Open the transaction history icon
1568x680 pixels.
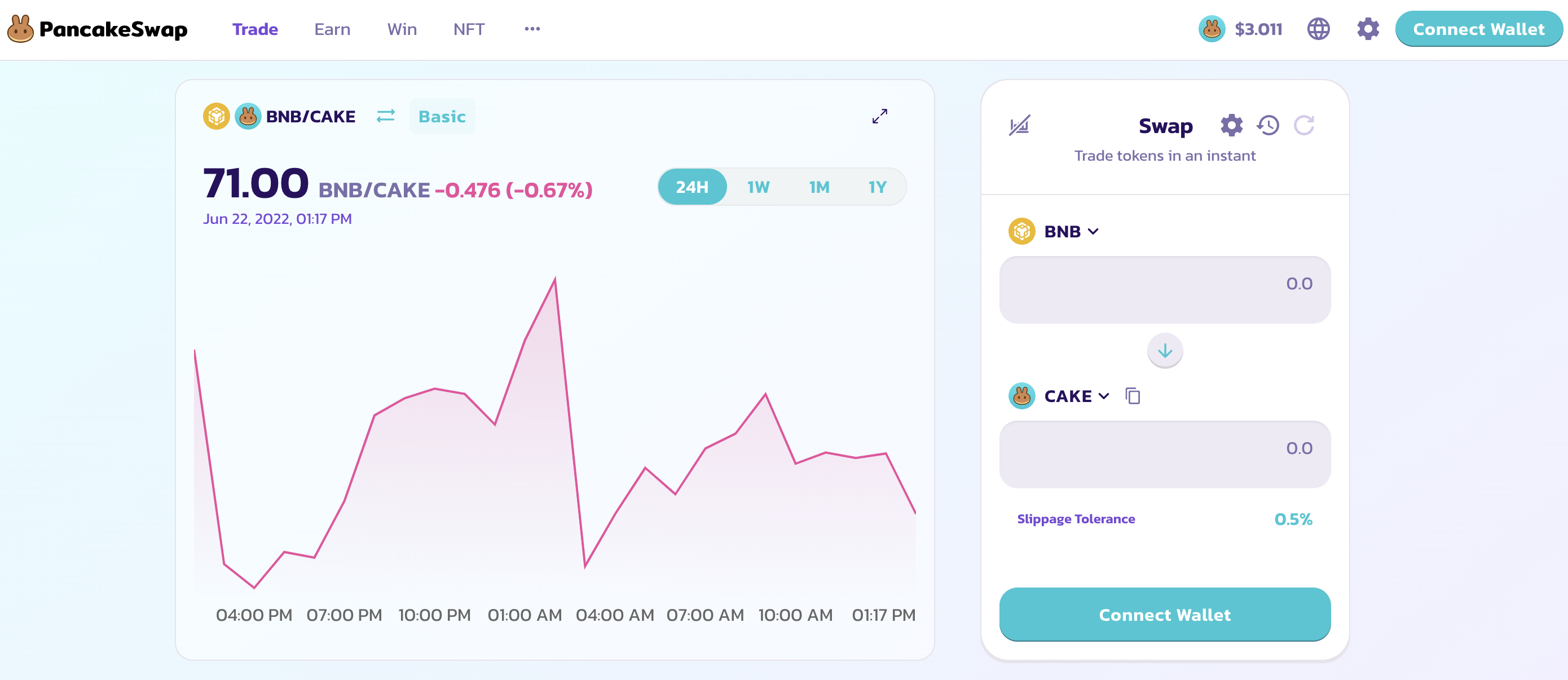1268,125
